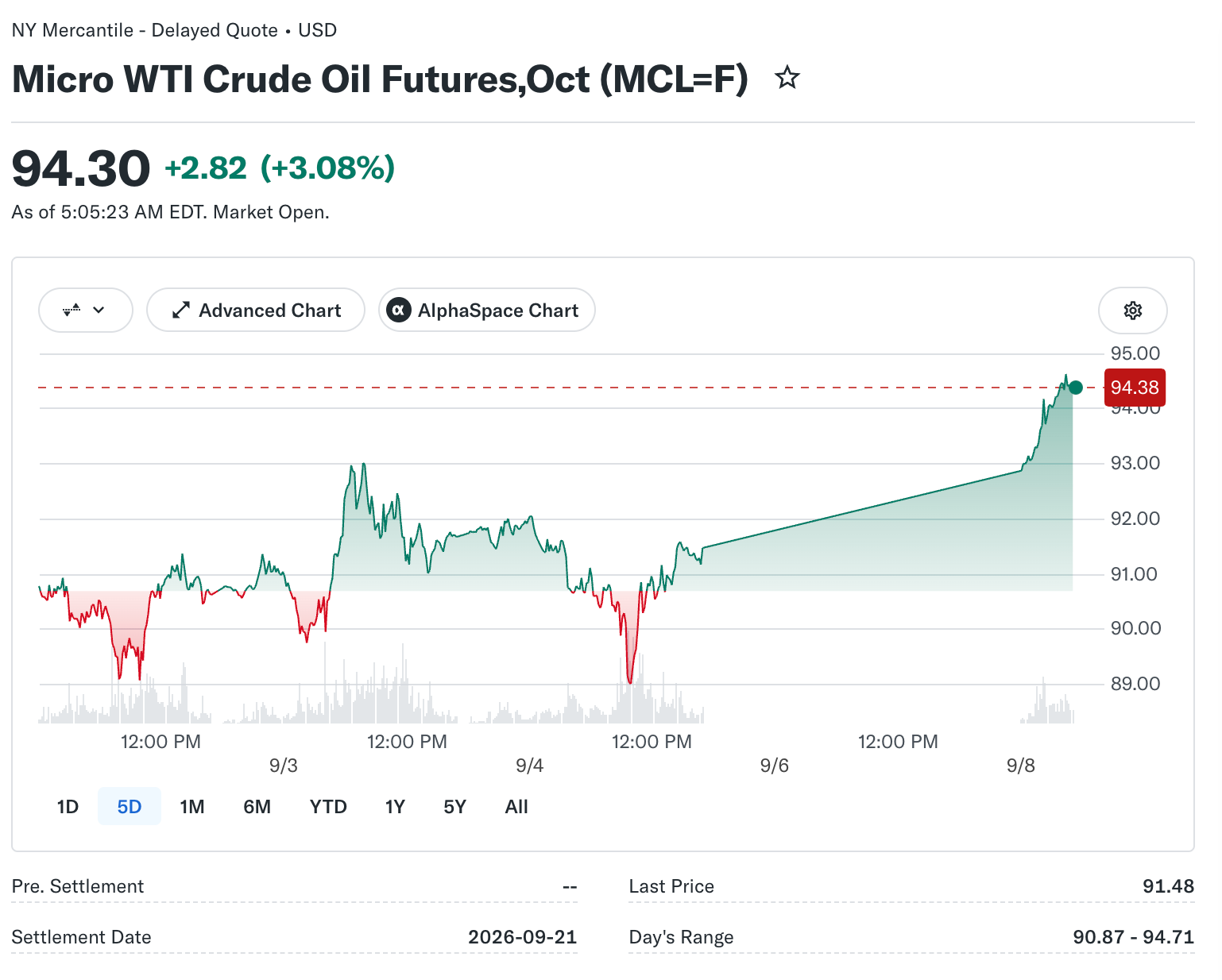Open chart settings gear icon
1222x980 pixels.
[x=1132, y=311]
